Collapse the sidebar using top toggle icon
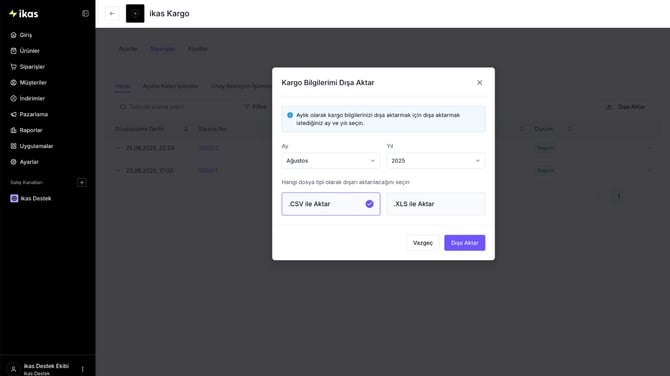The image size is (670, 376). [85, 14]
